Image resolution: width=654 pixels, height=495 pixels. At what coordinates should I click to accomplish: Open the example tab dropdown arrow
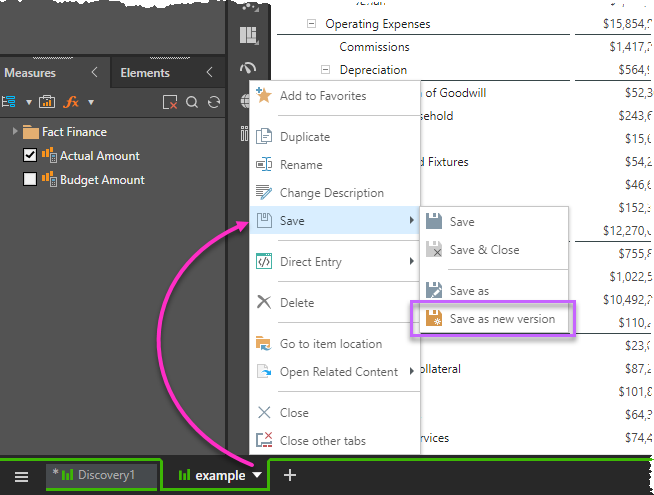[257, 476]
